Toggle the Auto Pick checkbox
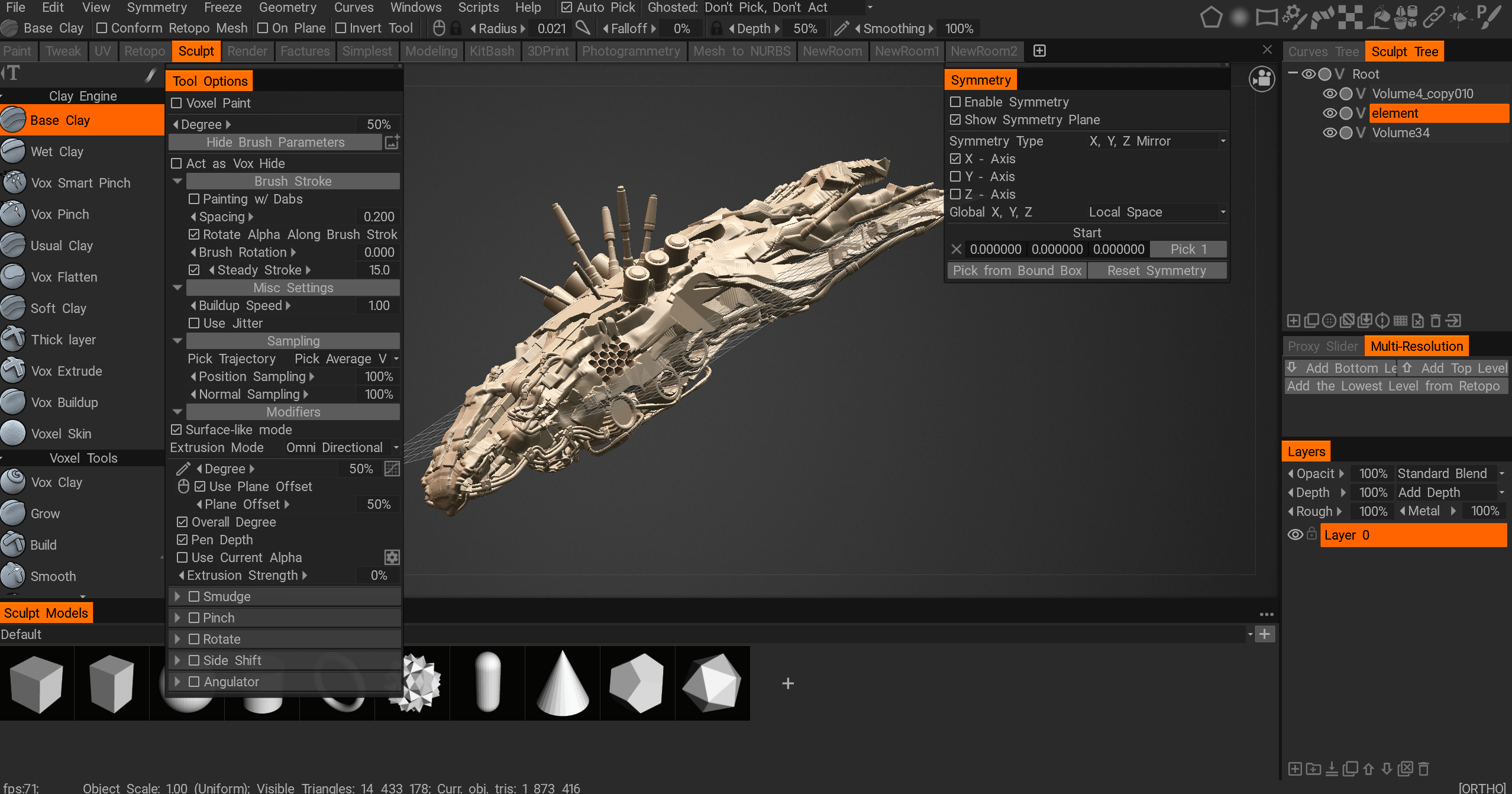 [x=566, y=8]
